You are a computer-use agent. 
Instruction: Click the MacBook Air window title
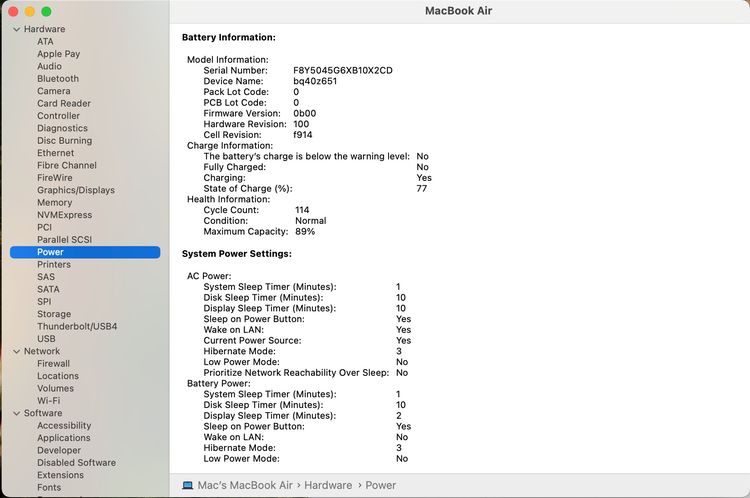(x=458, y=11)
